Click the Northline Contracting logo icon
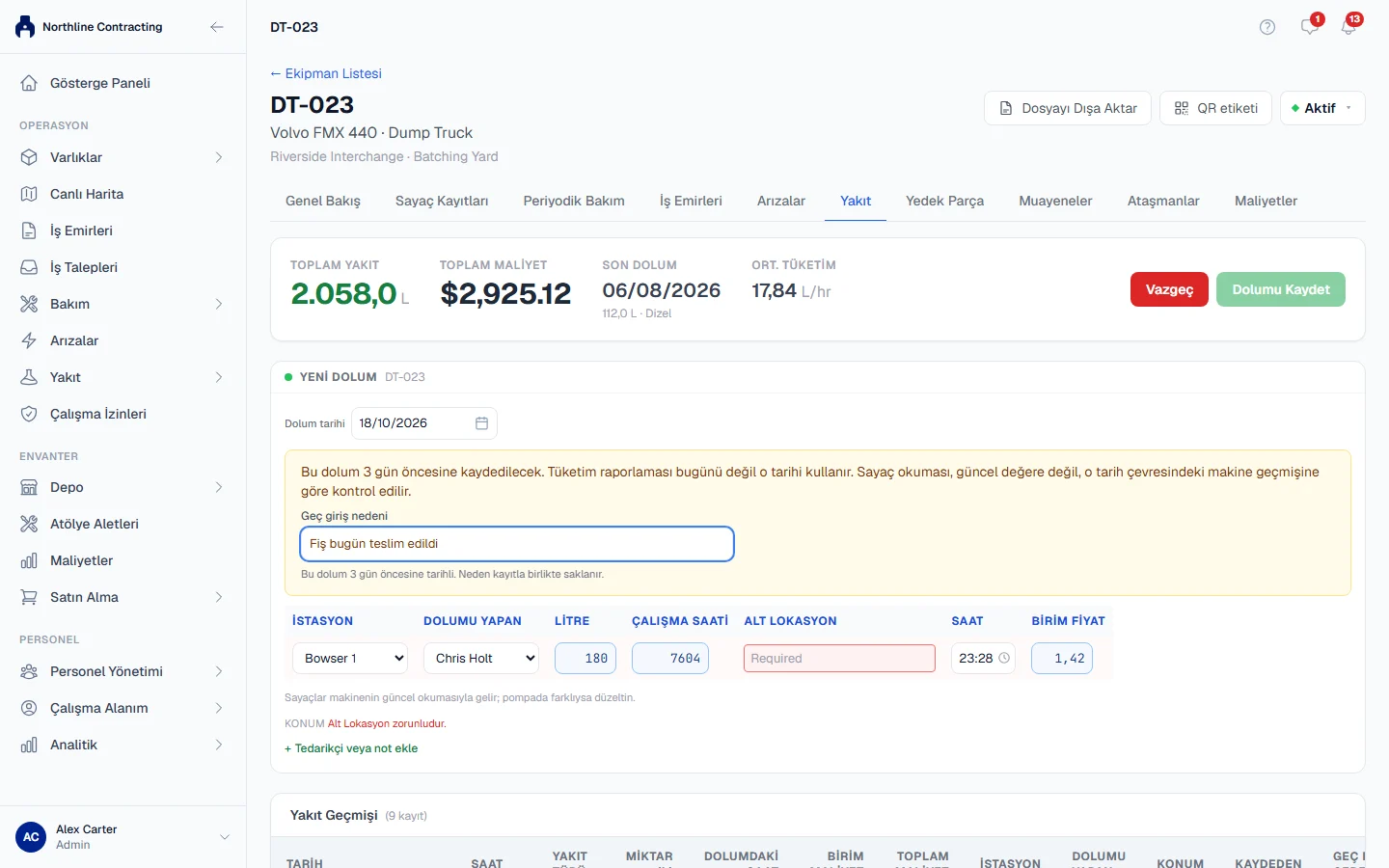This screenshot has width=1389, height=868. coord(25,27)
